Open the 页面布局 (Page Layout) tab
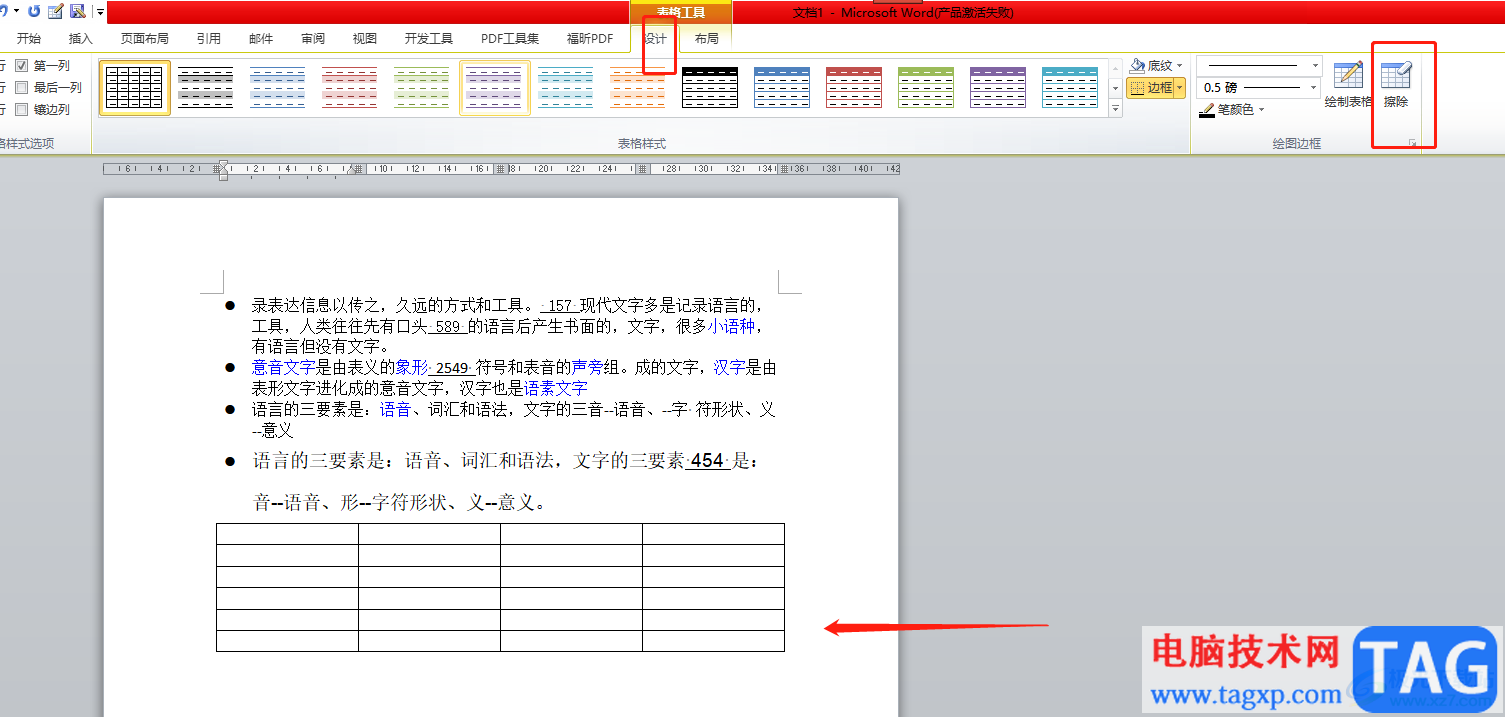The width and height of the screenshot is (1505, 717). coord(145,39)
